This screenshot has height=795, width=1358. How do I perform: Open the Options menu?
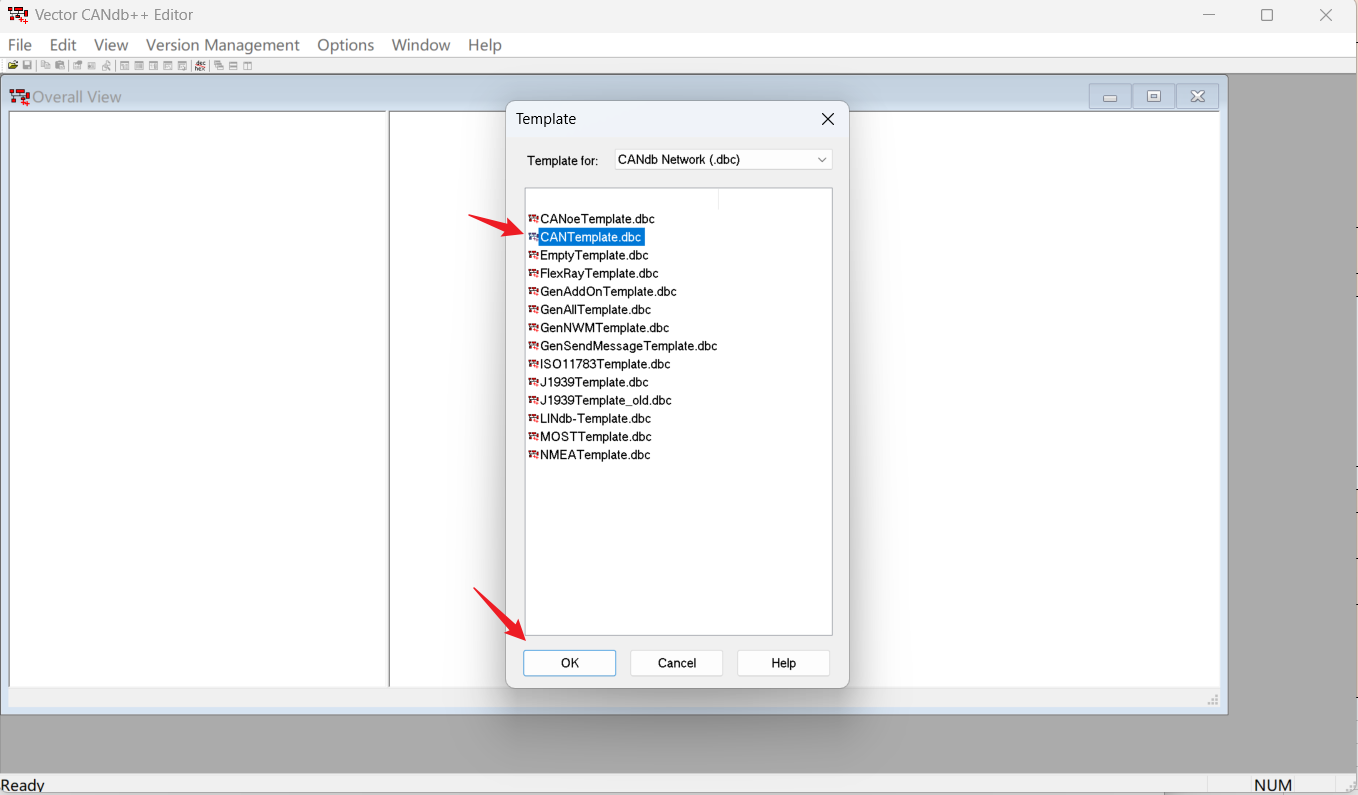coord(345,45)
